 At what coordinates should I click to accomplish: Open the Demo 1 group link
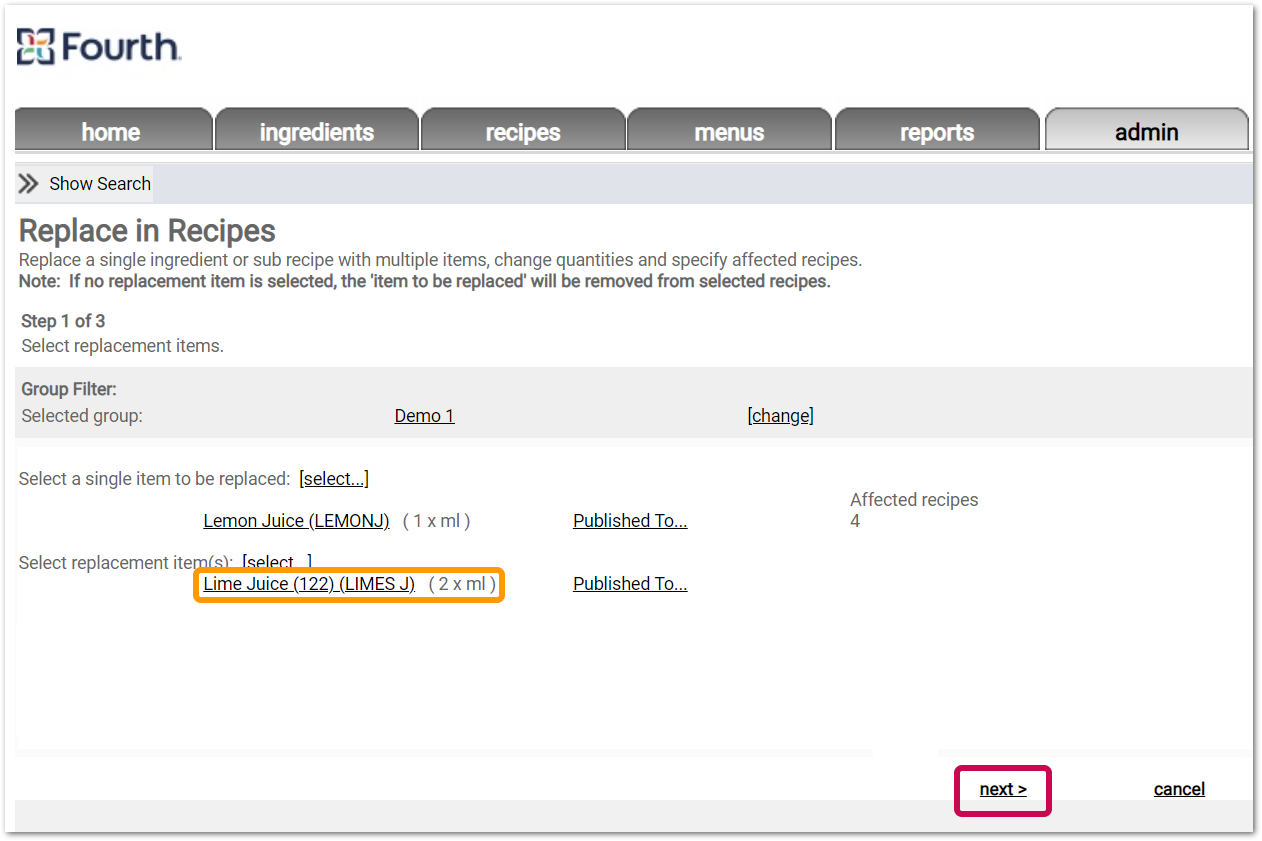pyautogui.click(x=424, y=416)
